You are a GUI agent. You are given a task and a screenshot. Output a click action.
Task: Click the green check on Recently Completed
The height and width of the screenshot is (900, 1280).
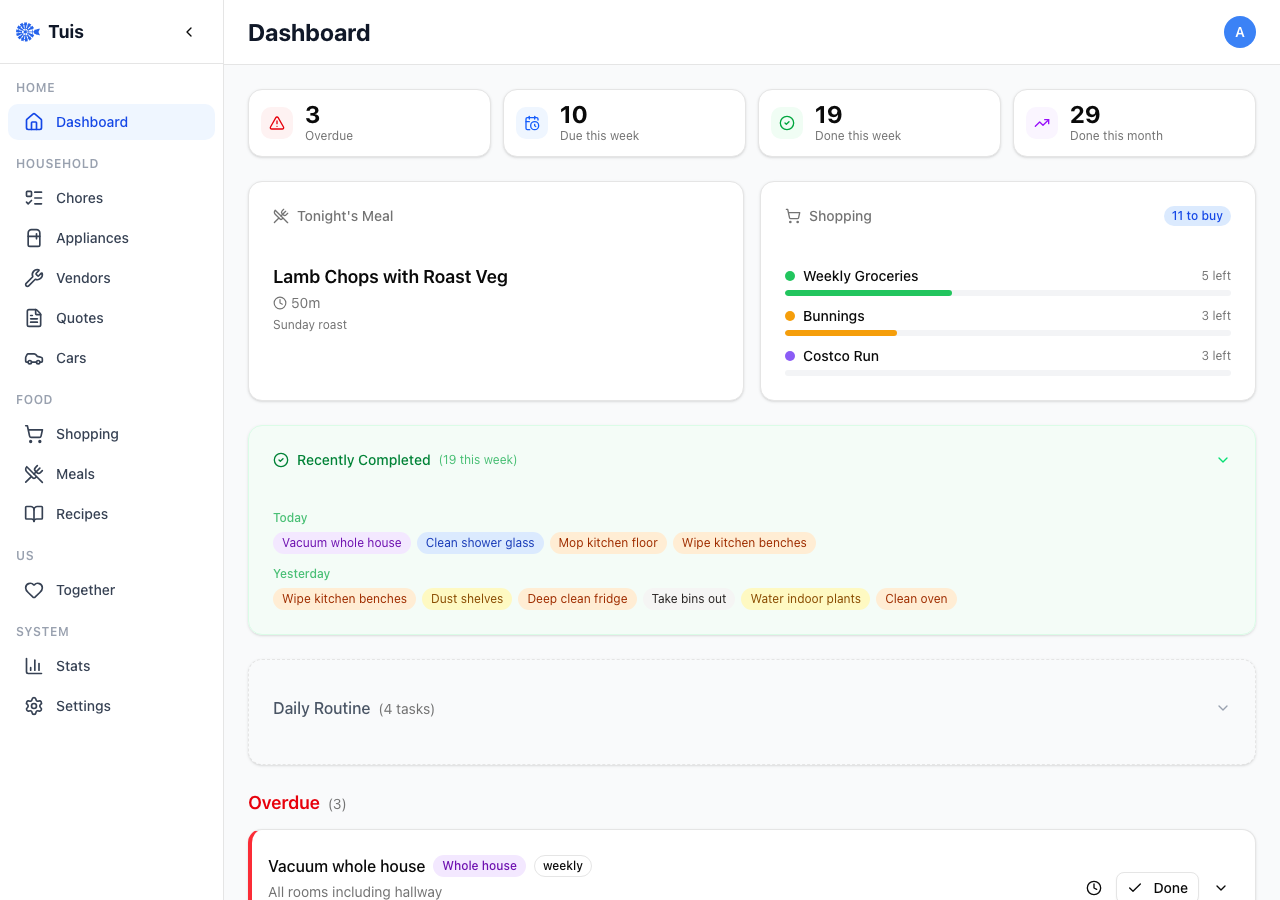(280, 460)
